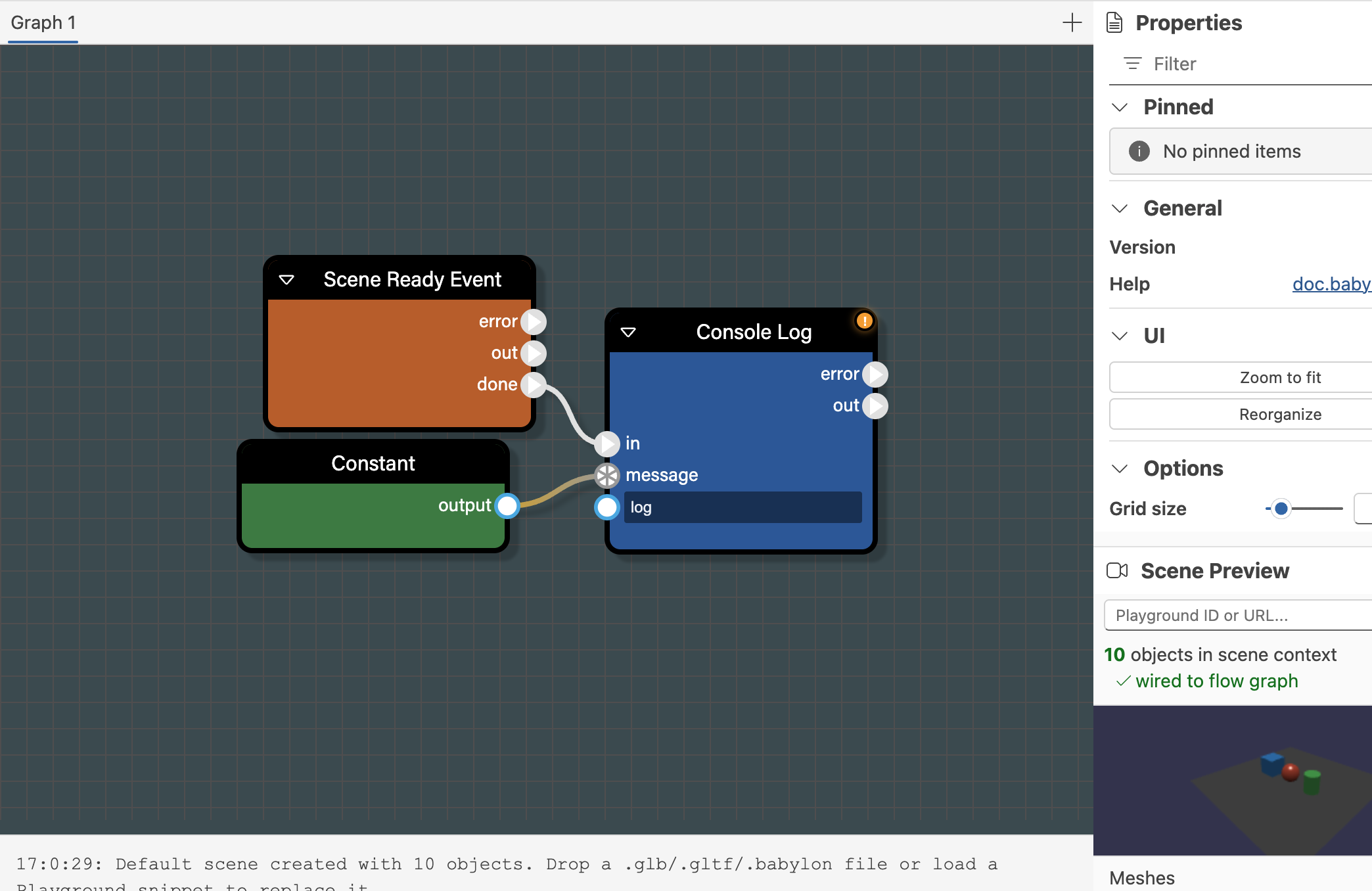
Task: Click the log template input port
Action: click(607, 507)
